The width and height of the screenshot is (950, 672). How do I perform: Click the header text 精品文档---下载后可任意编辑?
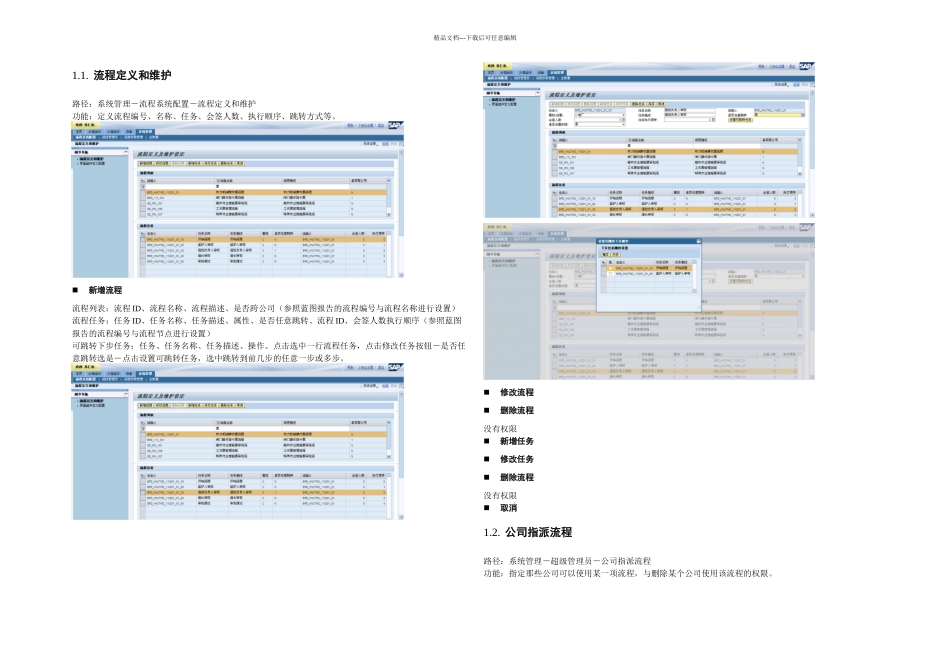(475, 38)
